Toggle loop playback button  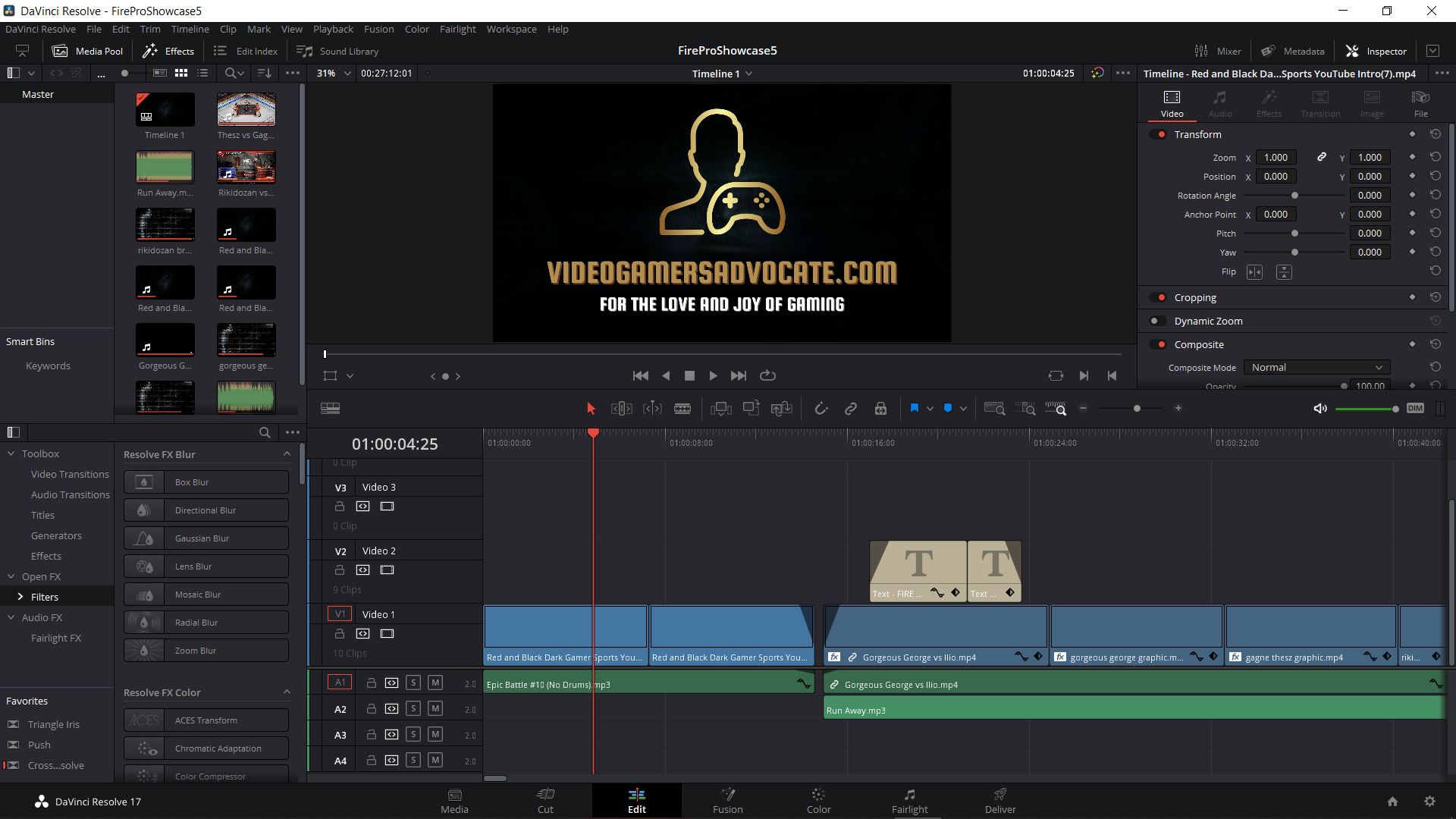click(767, 375)
